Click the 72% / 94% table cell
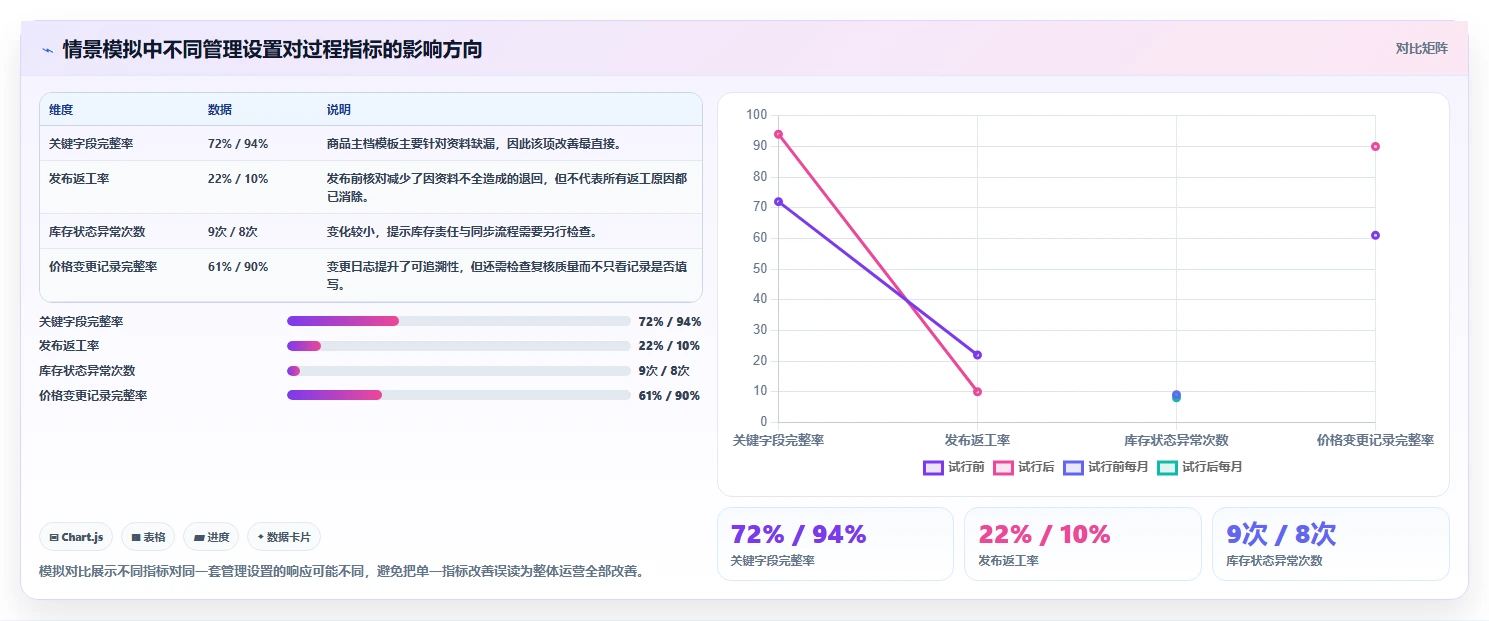This screenshot has width=1489, height=621. click(238, 144)
